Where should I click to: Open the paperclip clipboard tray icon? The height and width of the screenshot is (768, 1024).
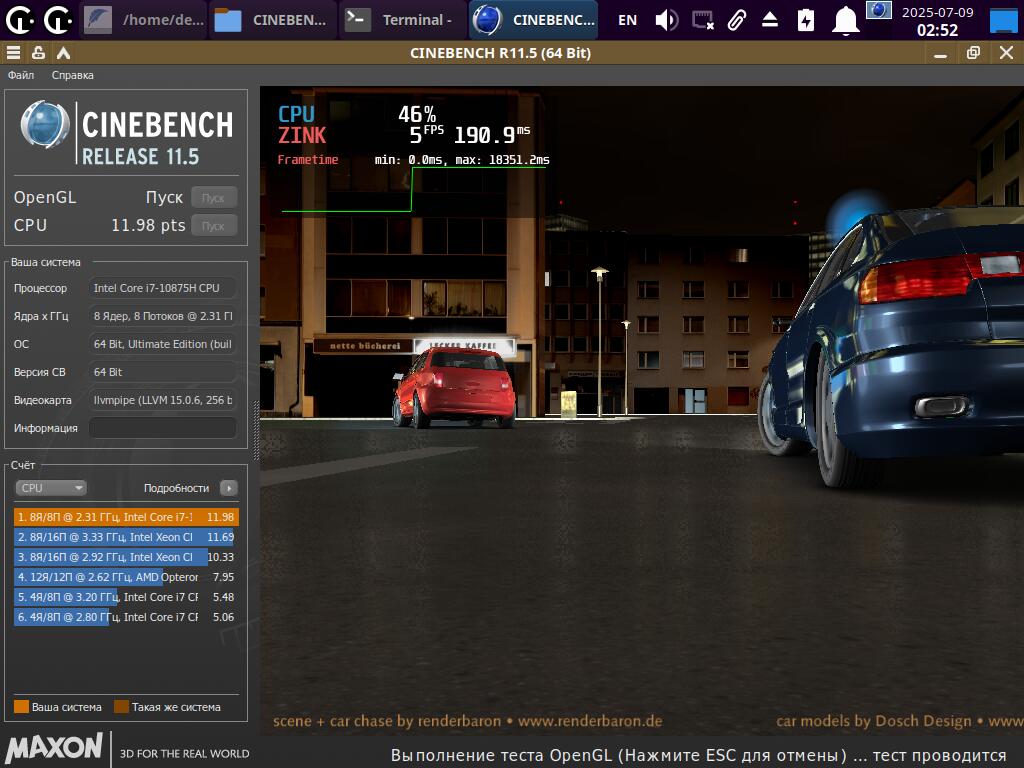737,20
